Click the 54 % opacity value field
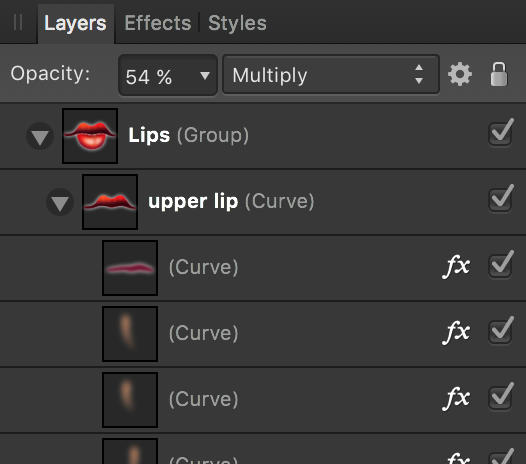The width and height of the screenshot is (526, 464). click(x=168, y=75)
